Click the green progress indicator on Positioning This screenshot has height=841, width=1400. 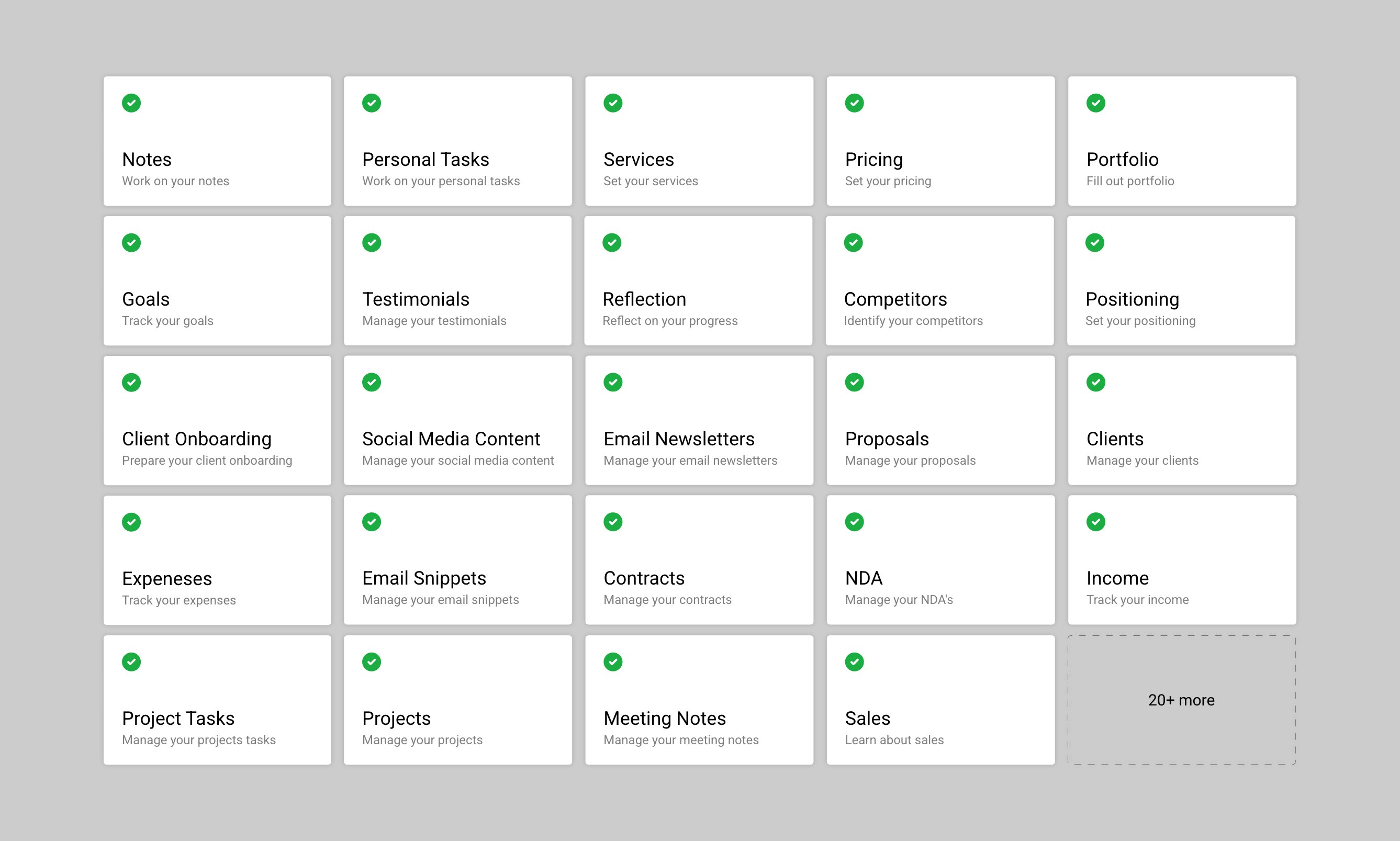[x=1095, y=242]
